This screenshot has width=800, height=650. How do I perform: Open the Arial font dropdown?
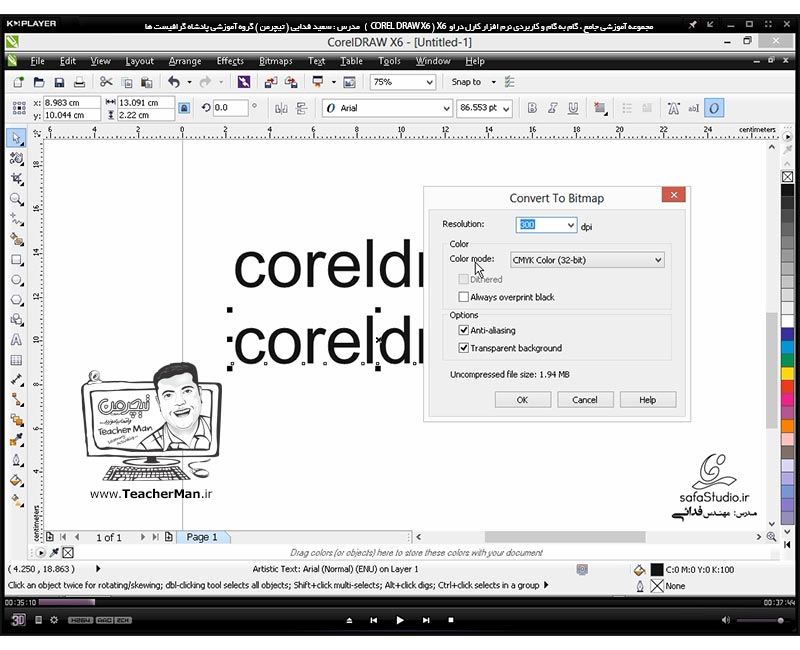point(446,108)
